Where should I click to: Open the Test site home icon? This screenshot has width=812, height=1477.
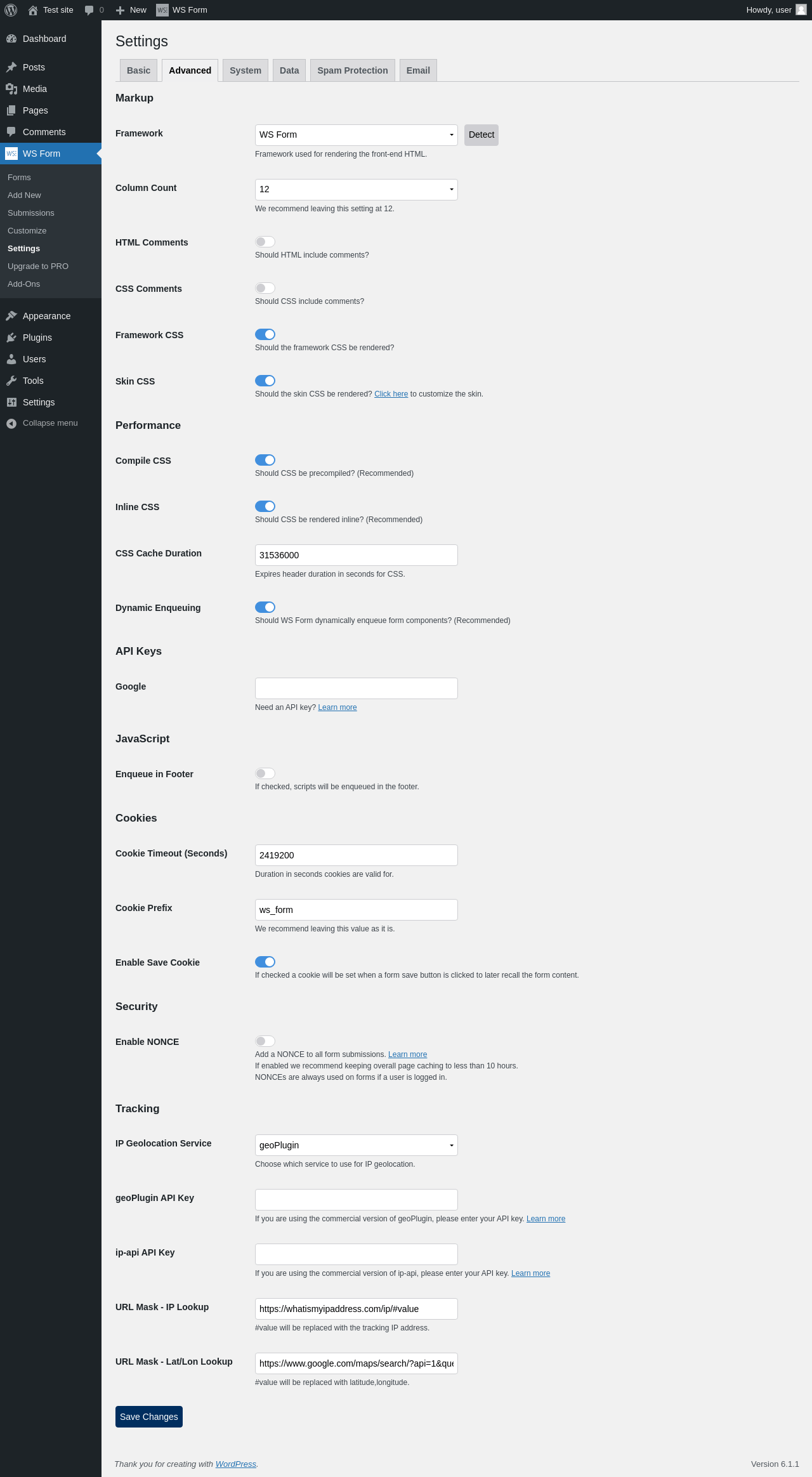pyautogui.click(x=33, y=10)
